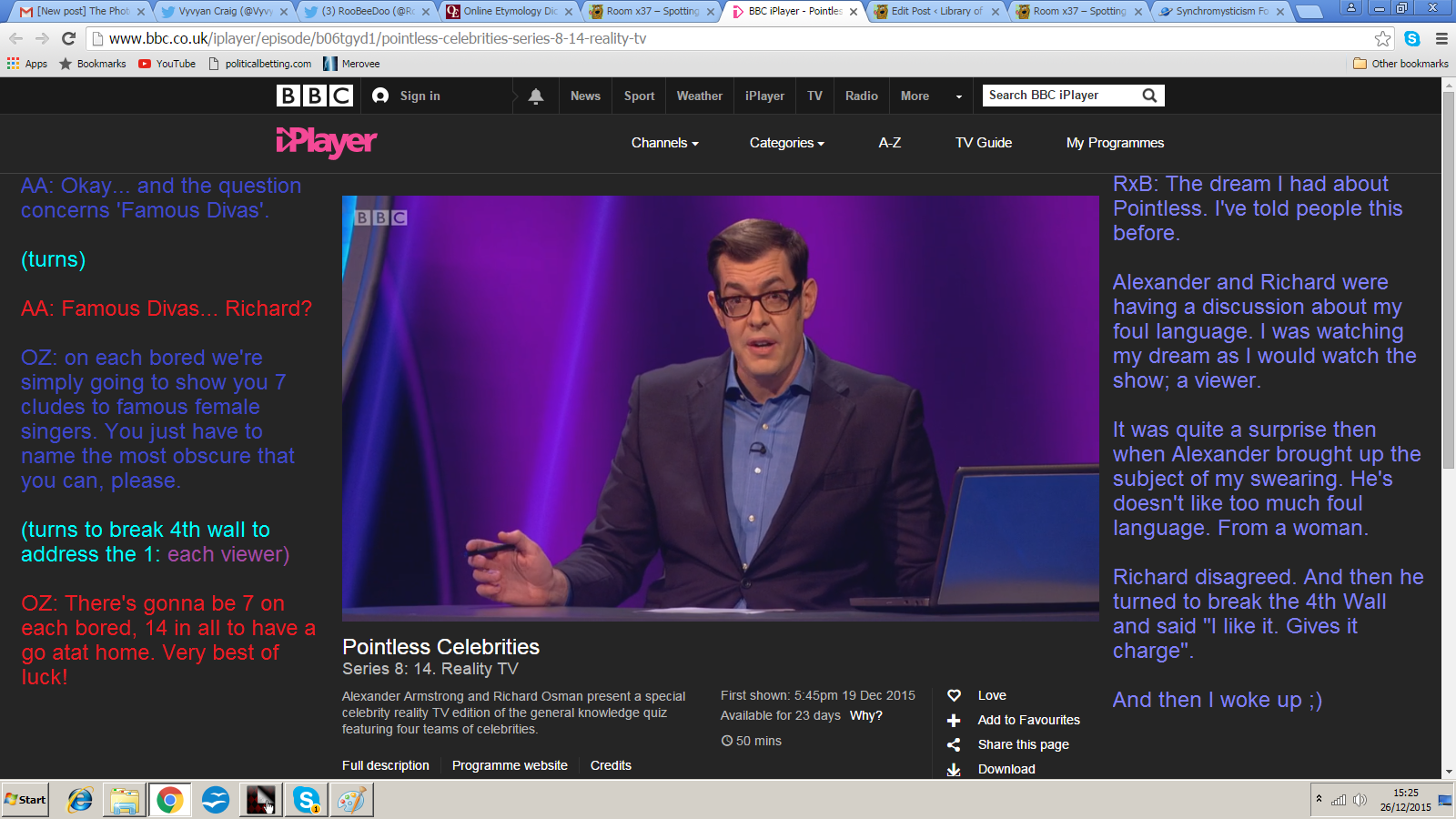Click the search magnifier icon

[1149, 96]
